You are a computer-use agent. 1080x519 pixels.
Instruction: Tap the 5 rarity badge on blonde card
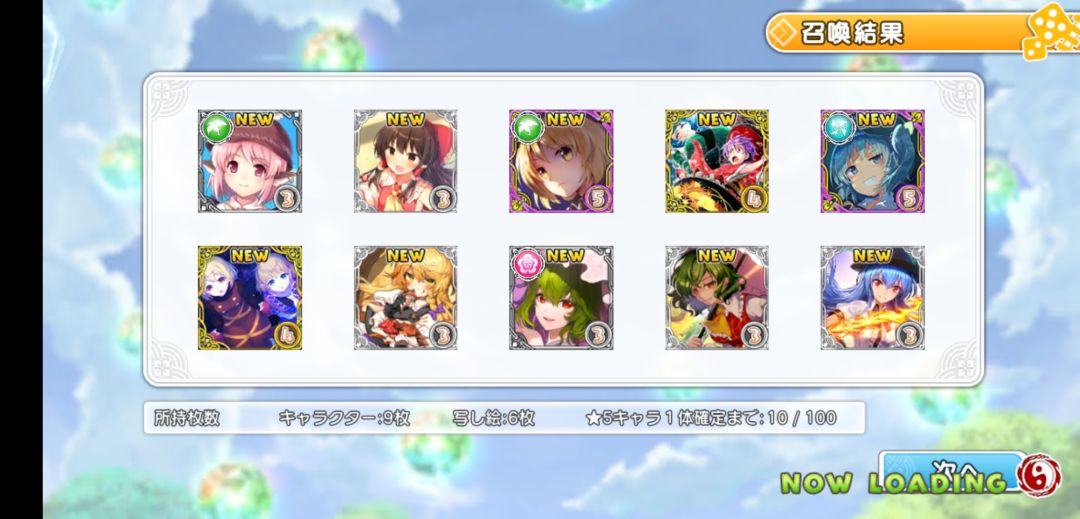click(596, 199)
